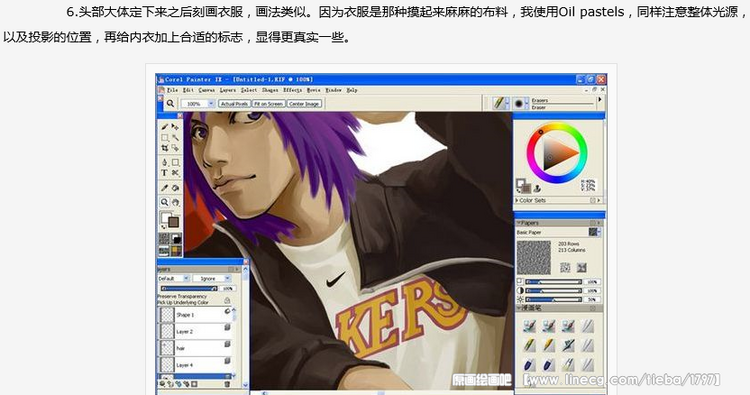Open the property bar flyout arrow

point(599,100)
